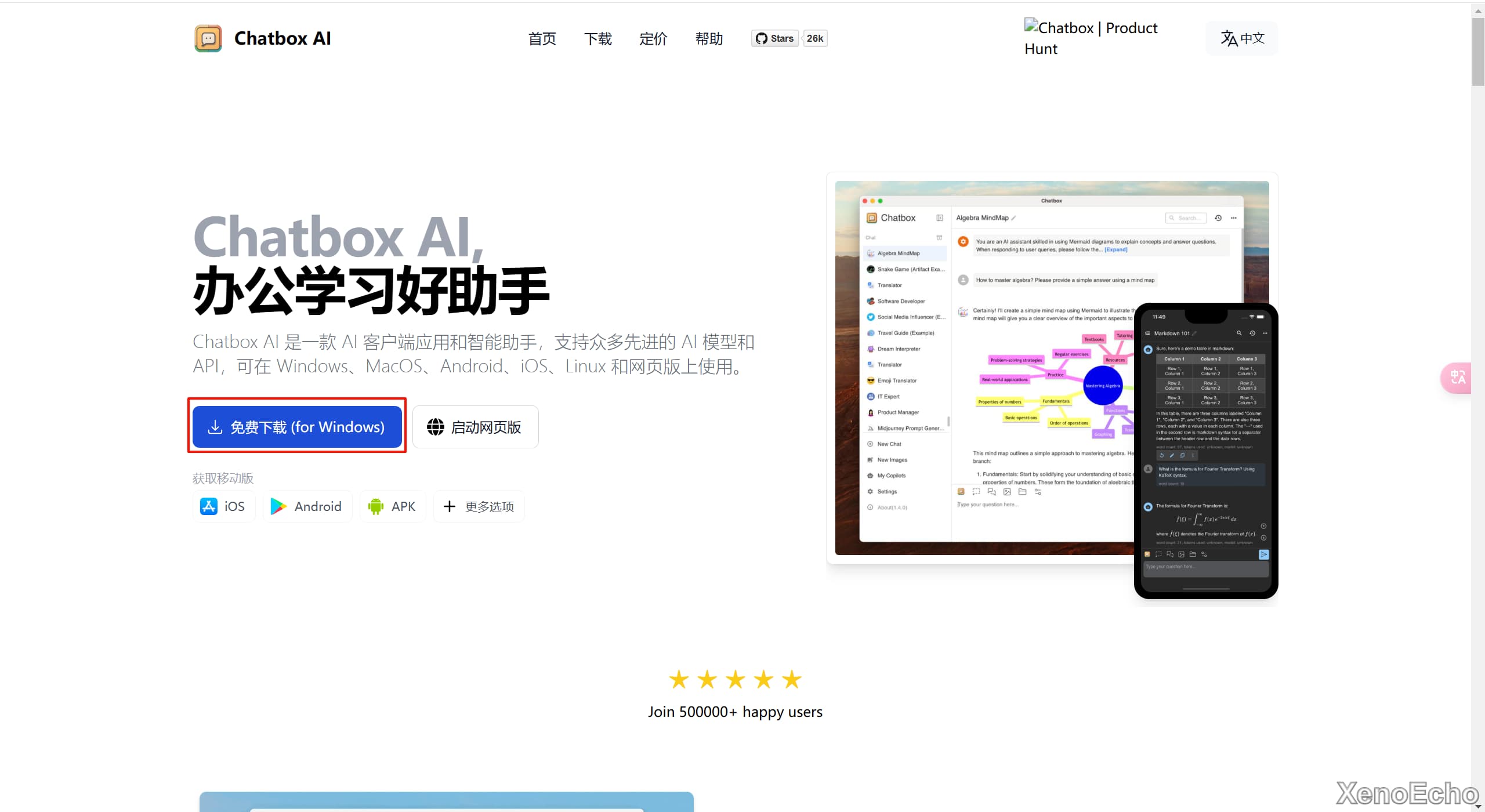The image size is (1485, 812).
Task: Expand 更多选项 for more download options
Action: pyautogui.click(x=479, y=506)
